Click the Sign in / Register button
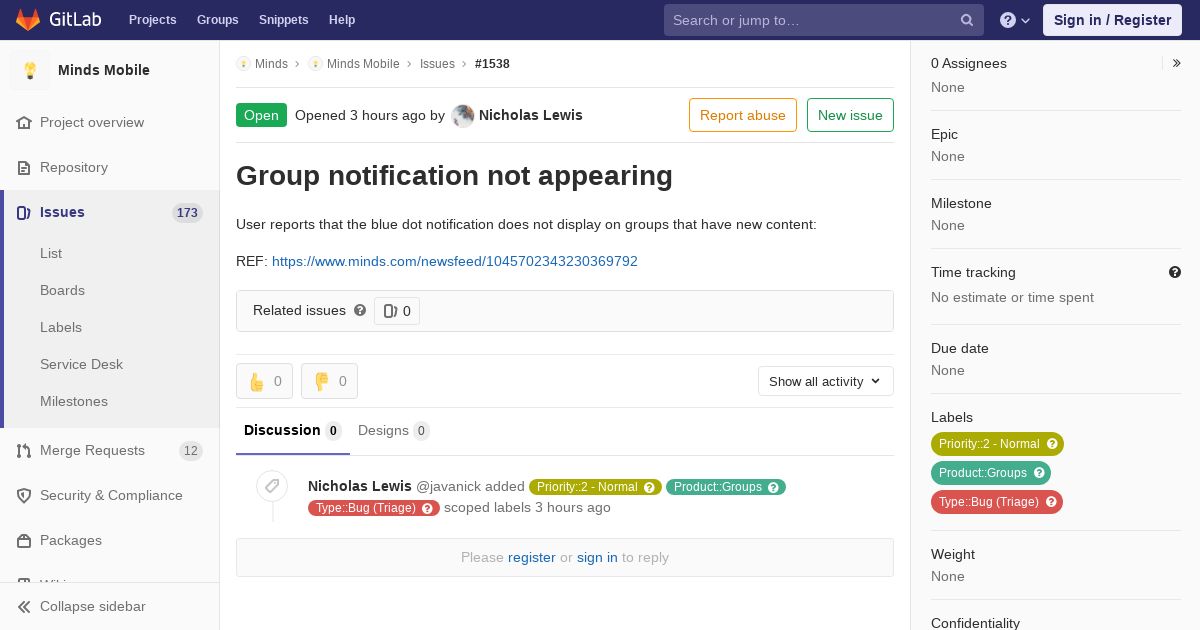1200x630 pixels. (1112, 20)
